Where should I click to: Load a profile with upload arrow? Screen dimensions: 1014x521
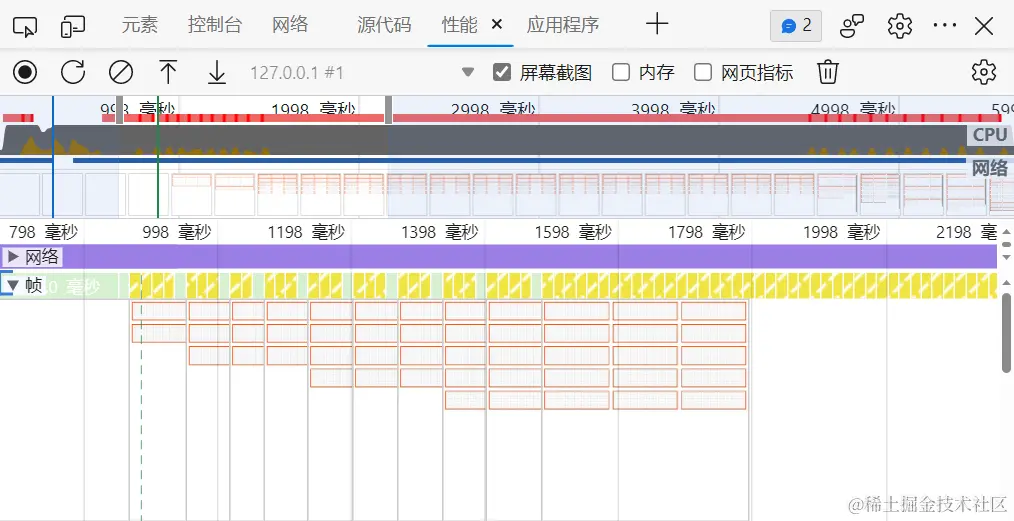pyautogui.click(x=168, y=72)
